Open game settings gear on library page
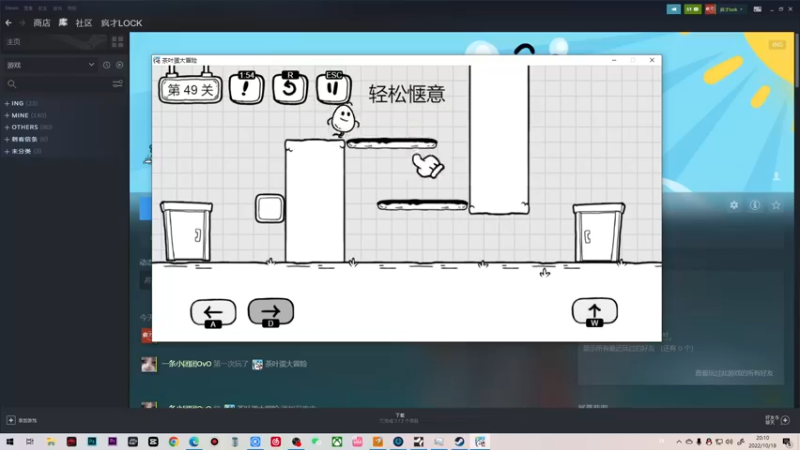The image size is (800, 450). [734, 205]
